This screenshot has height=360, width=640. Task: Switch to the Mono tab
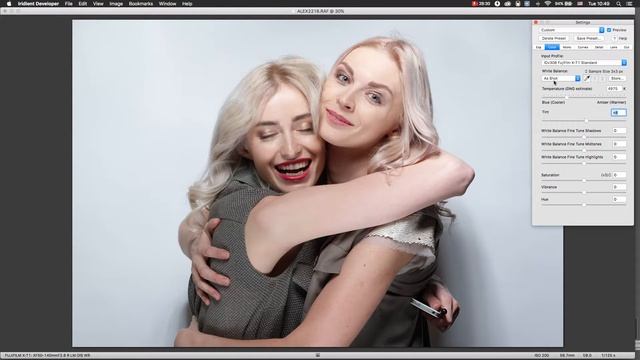click(567, 47)
